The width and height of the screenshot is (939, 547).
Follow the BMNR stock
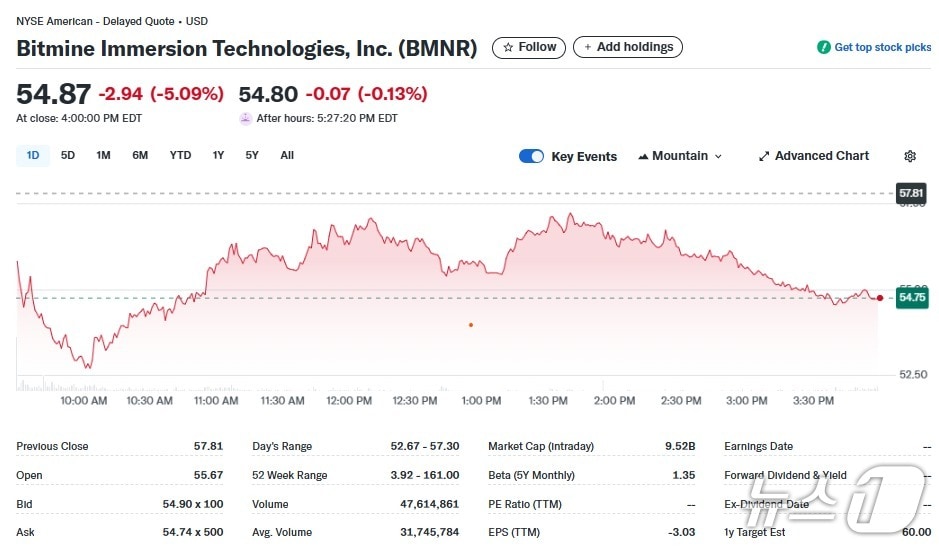[529, 47]
